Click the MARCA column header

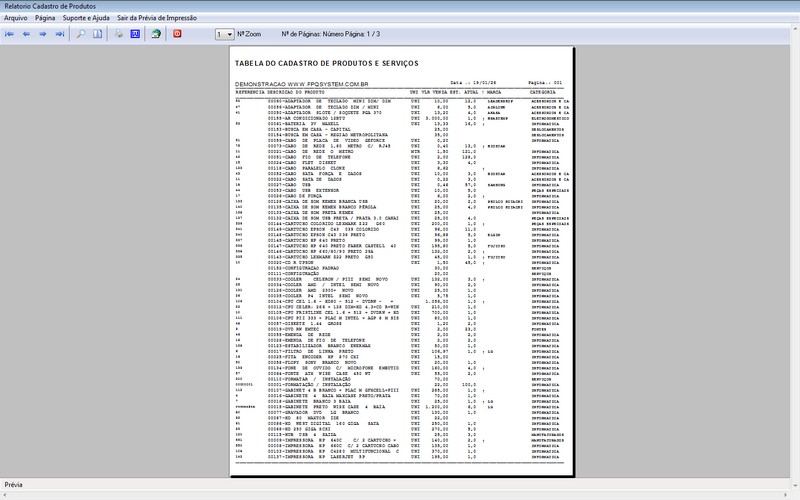point(494,92)
